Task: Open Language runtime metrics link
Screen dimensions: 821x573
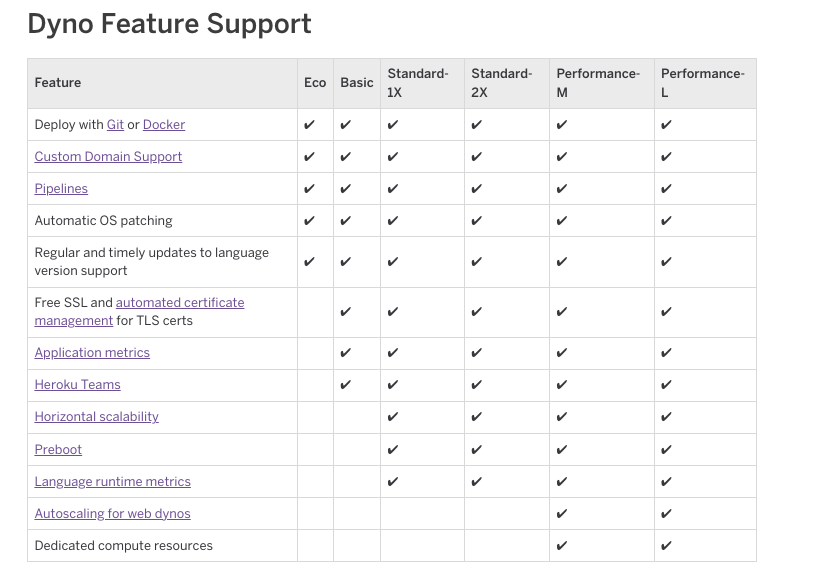Action: pos(113,481)
